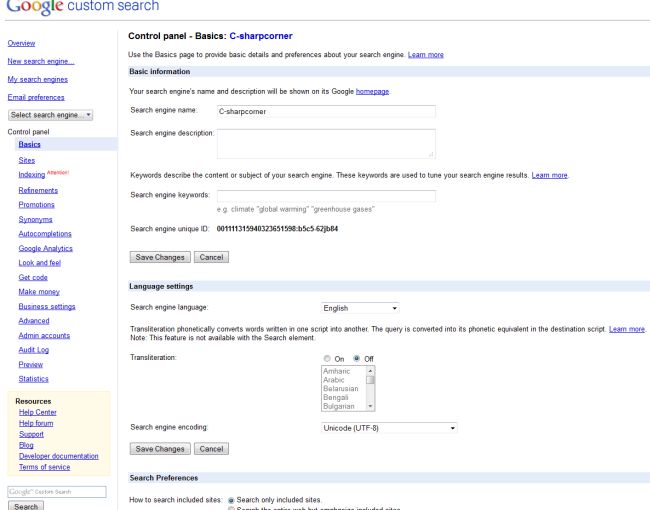Image resolution: width=650 pixels, height=510 pixels.
Task: Follow the Google homepage link
Action: coord(372,92)
